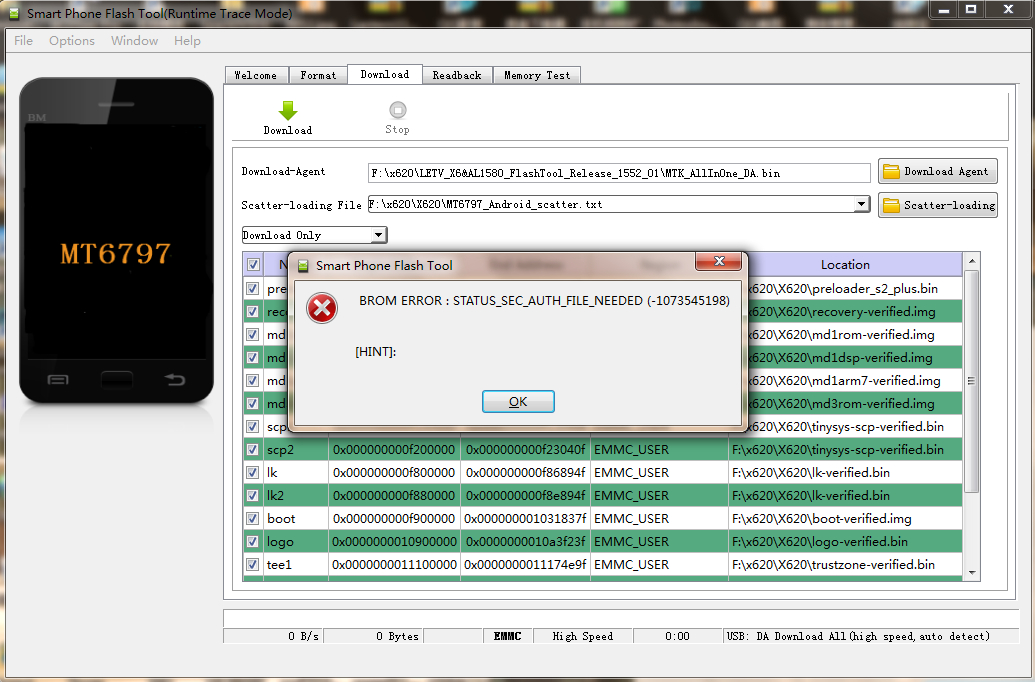
Task: Click the table scrollbar up arrow
Action: (972, 261)
